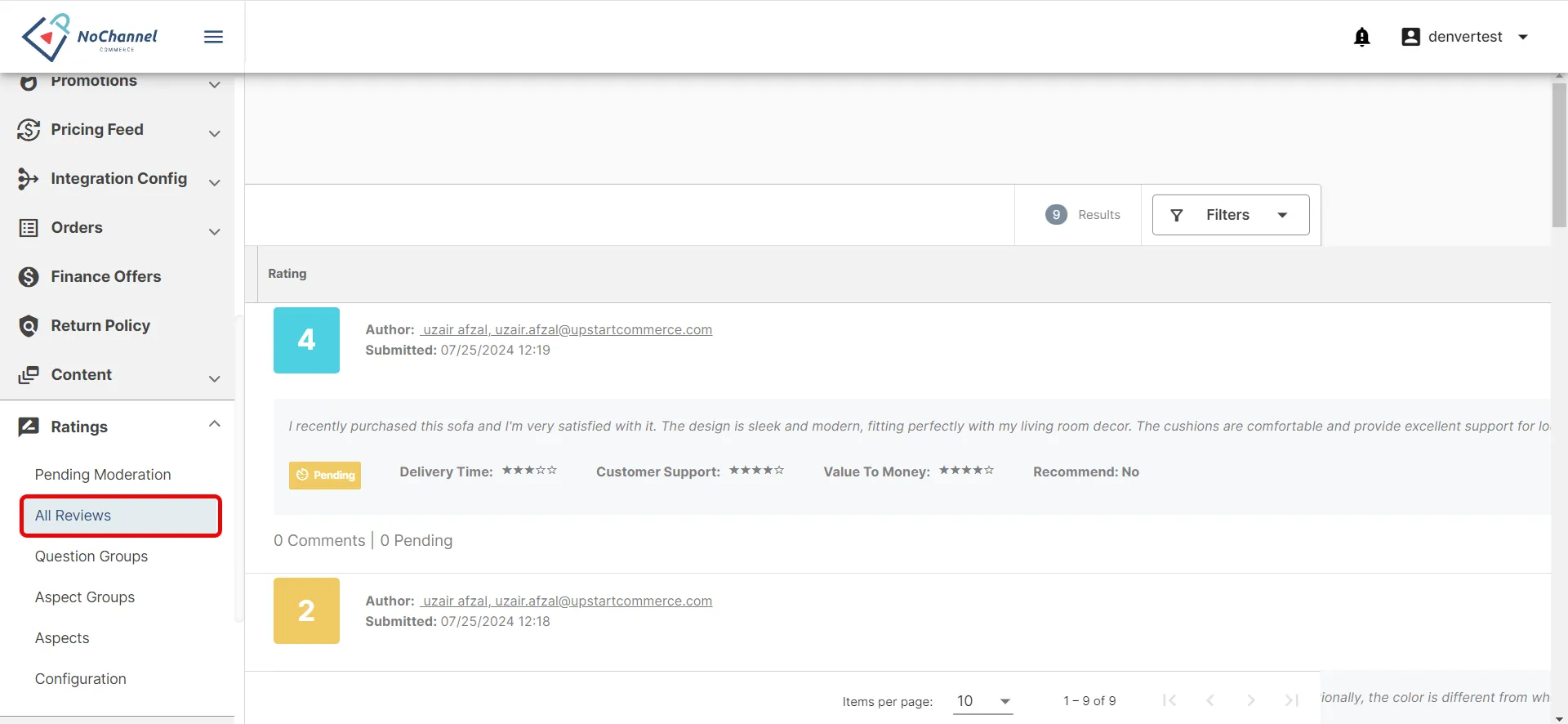Click the NoChannel Commerce logo

pyautogui.click(x=90, y=37)
